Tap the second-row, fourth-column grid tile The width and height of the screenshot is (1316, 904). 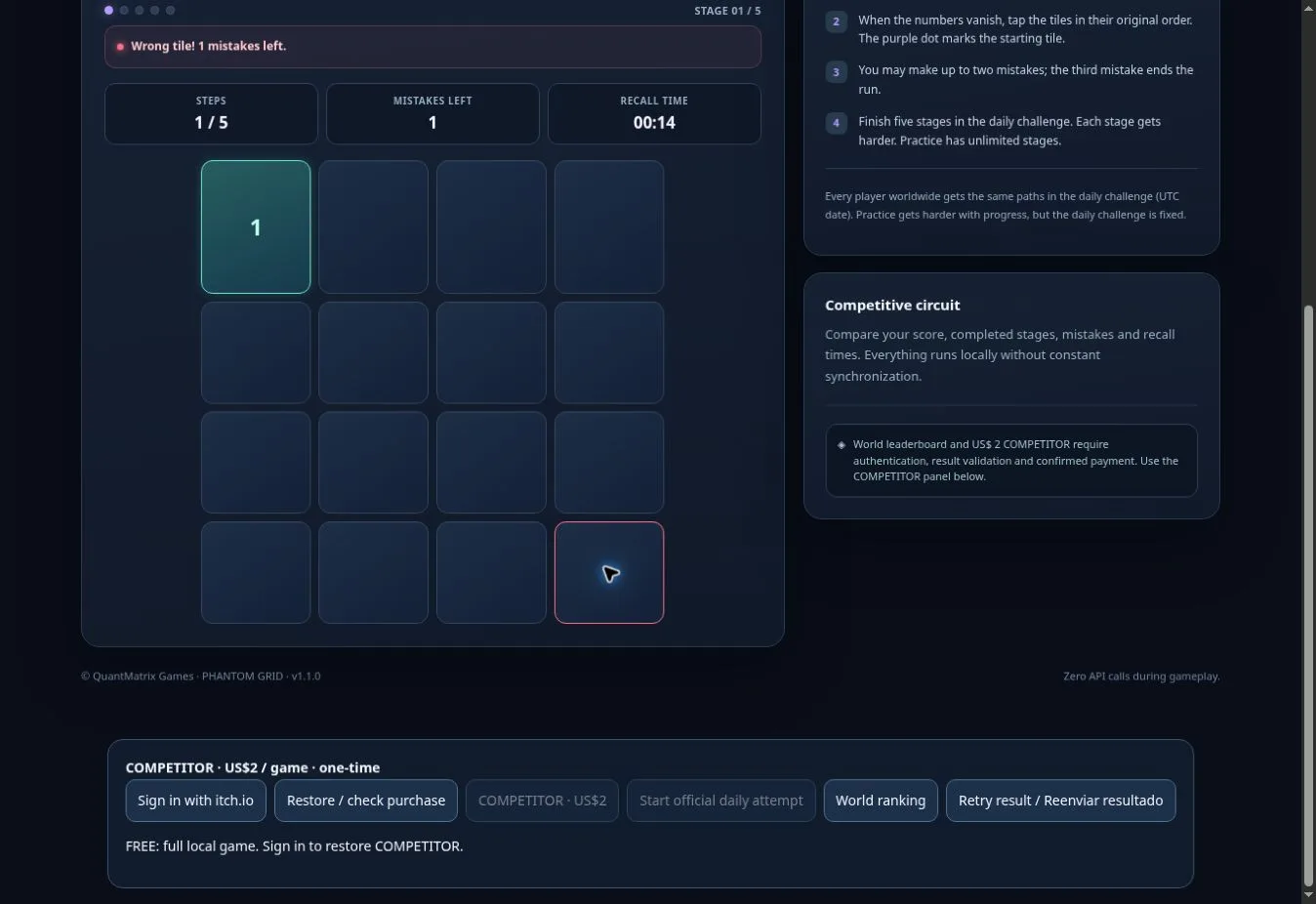[x=609, y=352]
